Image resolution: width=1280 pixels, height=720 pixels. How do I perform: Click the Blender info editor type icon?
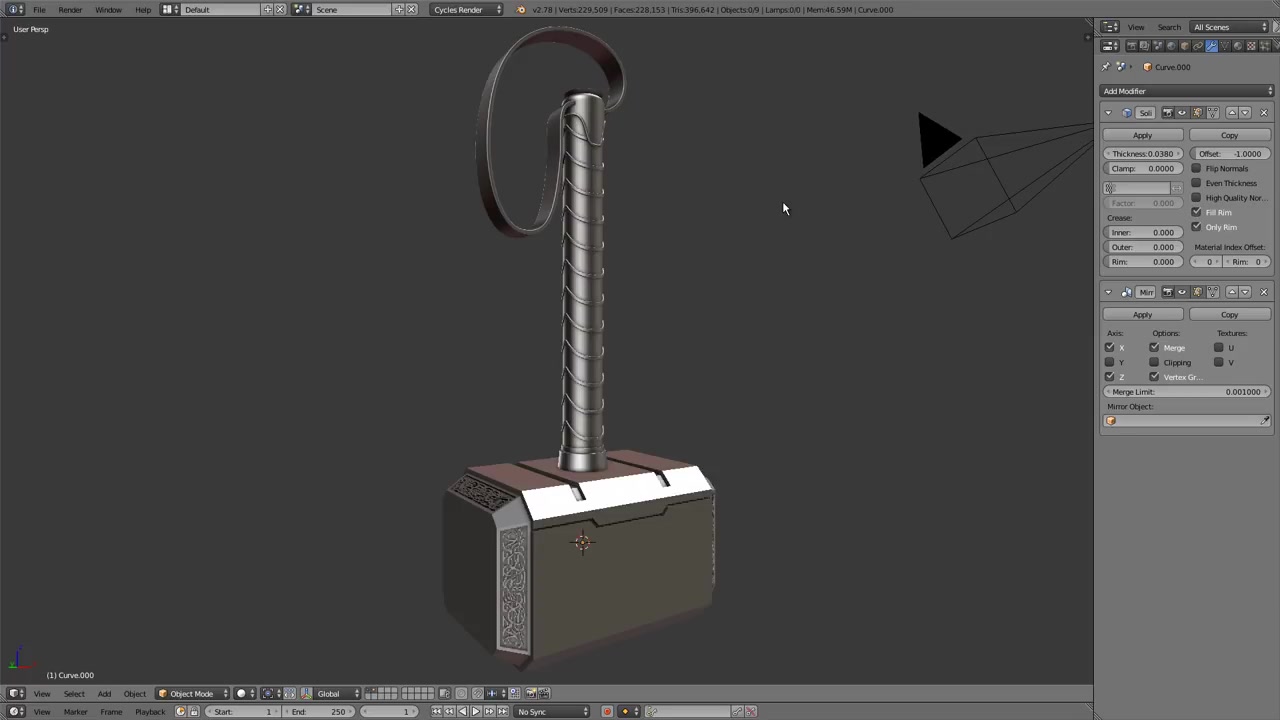(x=15, y=10)
